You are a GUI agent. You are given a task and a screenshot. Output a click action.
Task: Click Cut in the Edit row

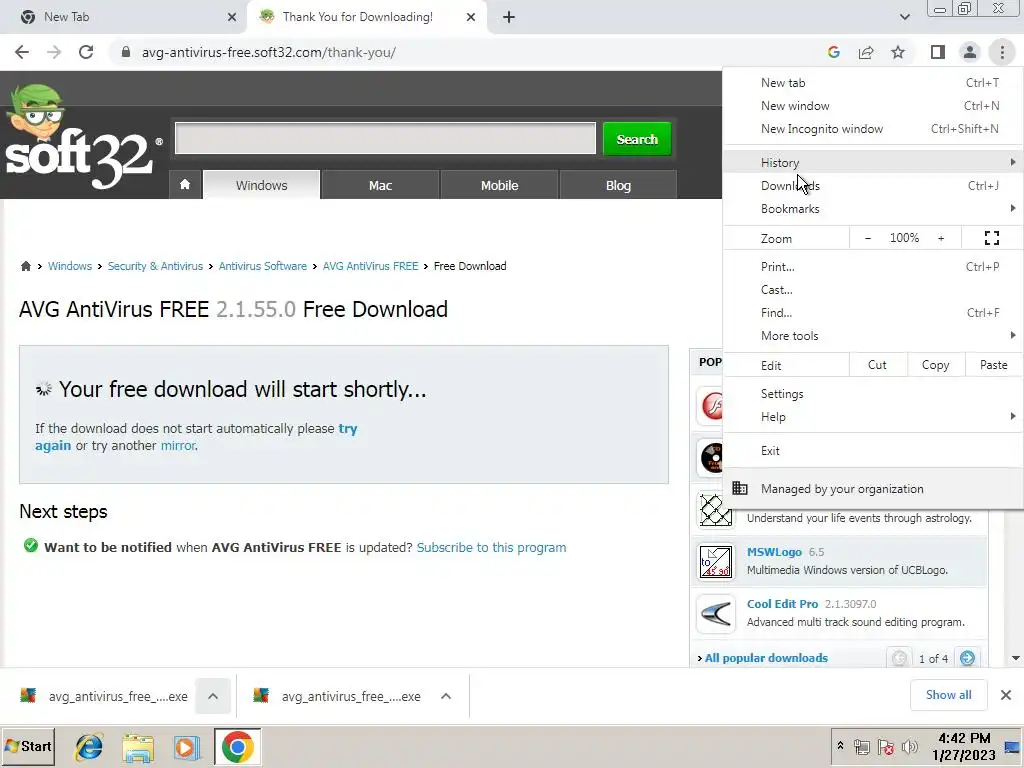877,365
